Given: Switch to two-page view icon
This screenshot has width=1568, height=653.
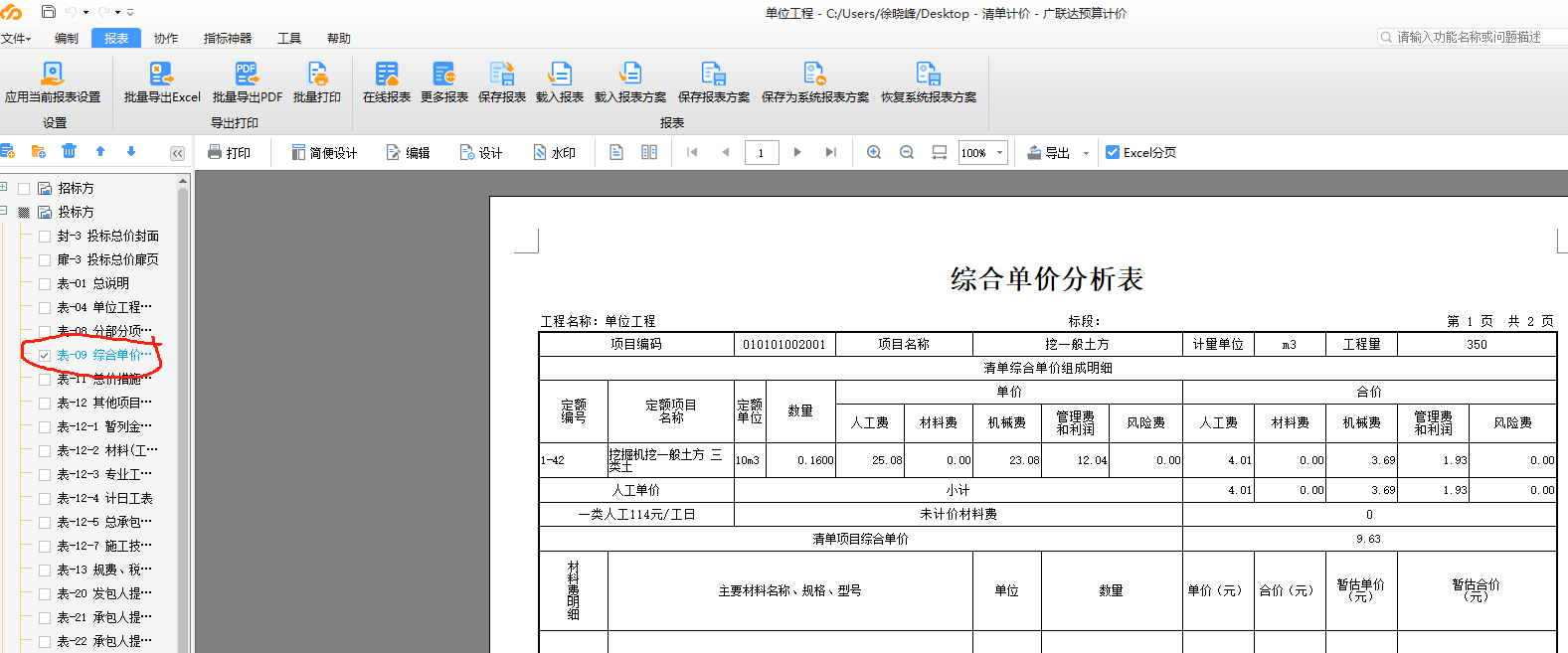Looking at the screenshot, I should coord(649,152).
